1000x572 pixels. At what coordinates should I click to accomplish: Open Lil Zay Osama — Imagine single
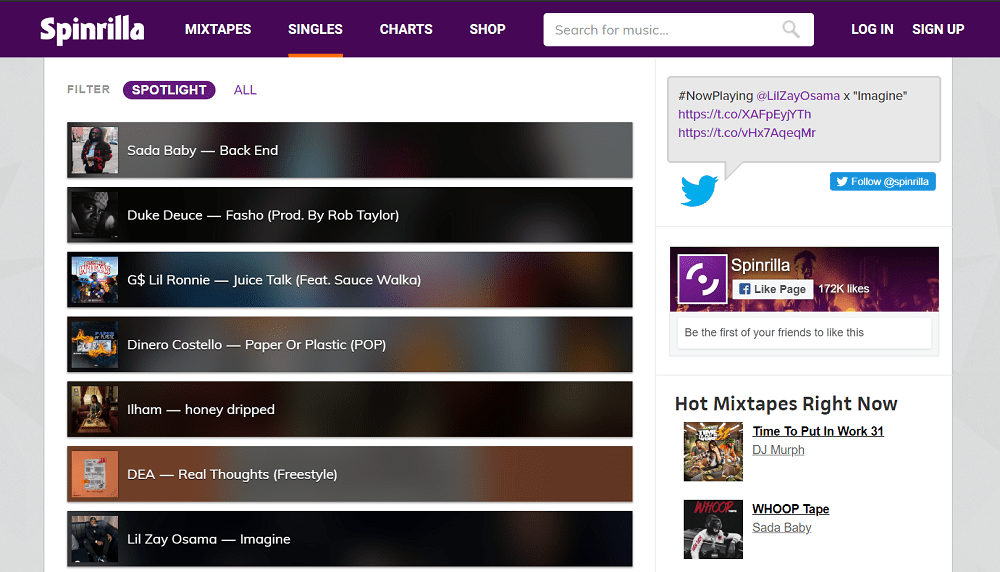click(x=349, y=539)
